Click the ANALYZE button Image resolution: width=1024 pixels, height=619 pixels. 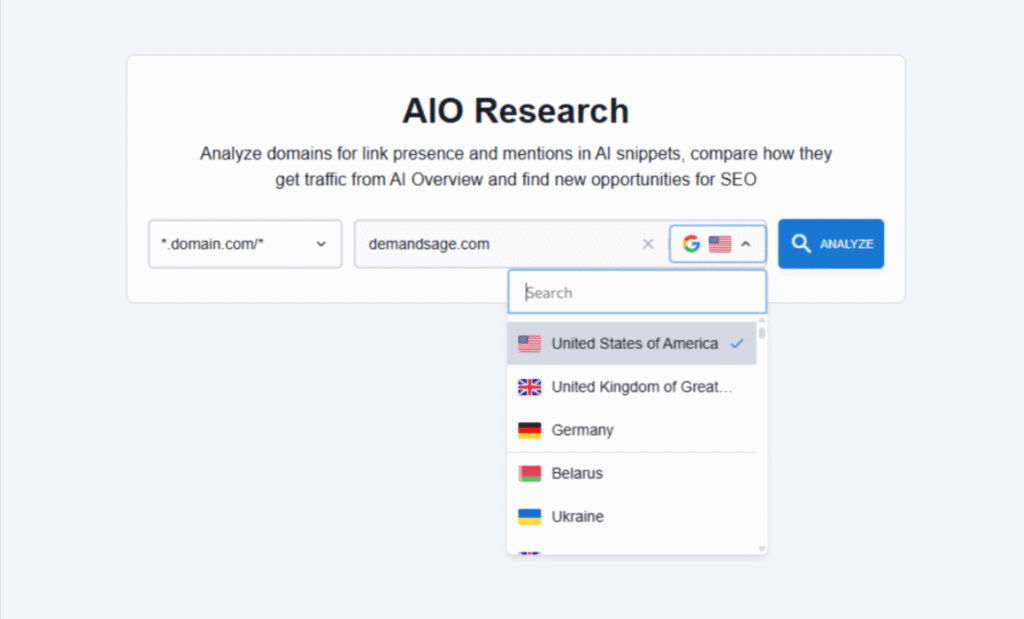pos(831,244)
